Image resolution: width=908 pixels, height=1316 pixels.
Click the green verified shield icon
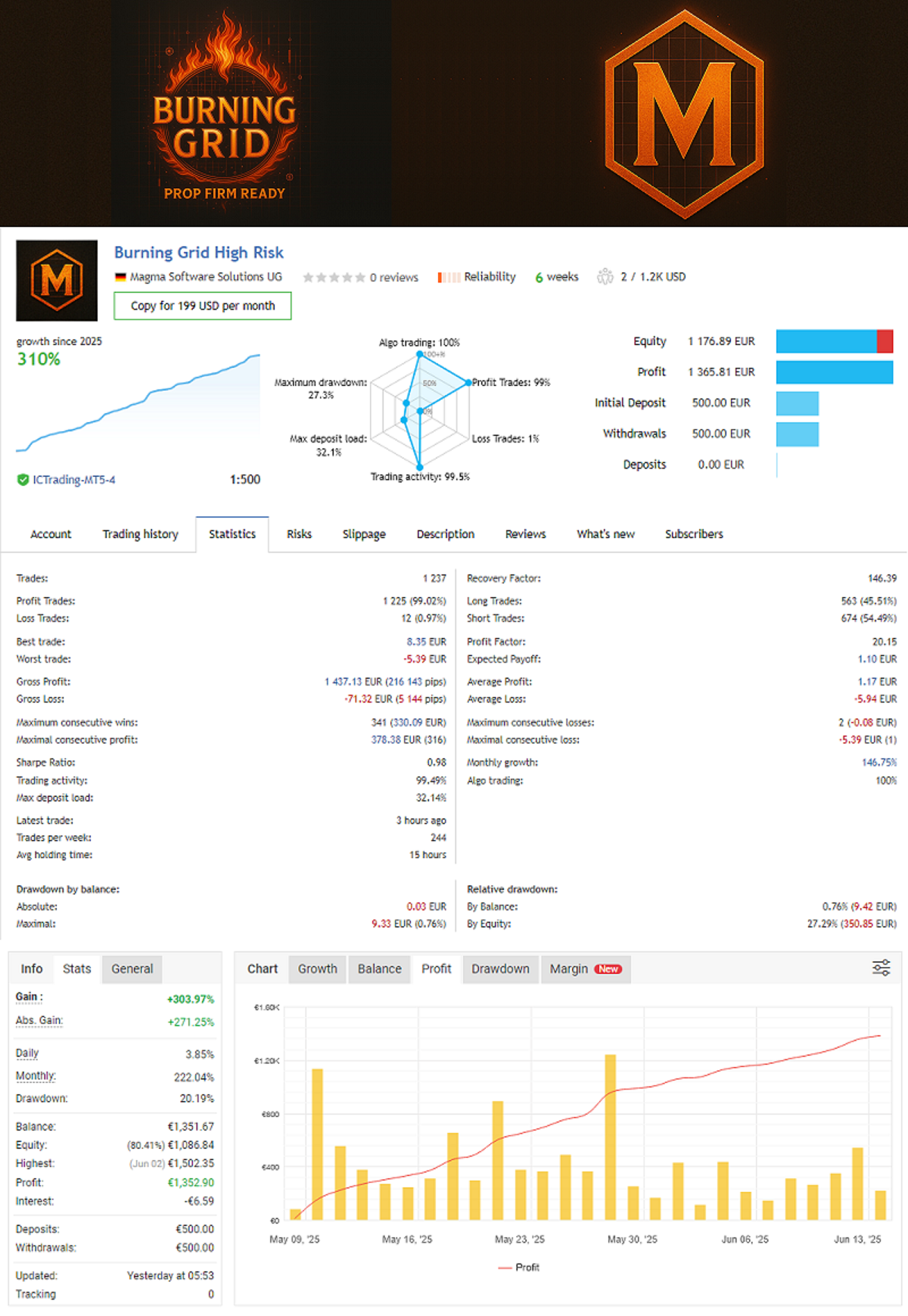[23, 480]
